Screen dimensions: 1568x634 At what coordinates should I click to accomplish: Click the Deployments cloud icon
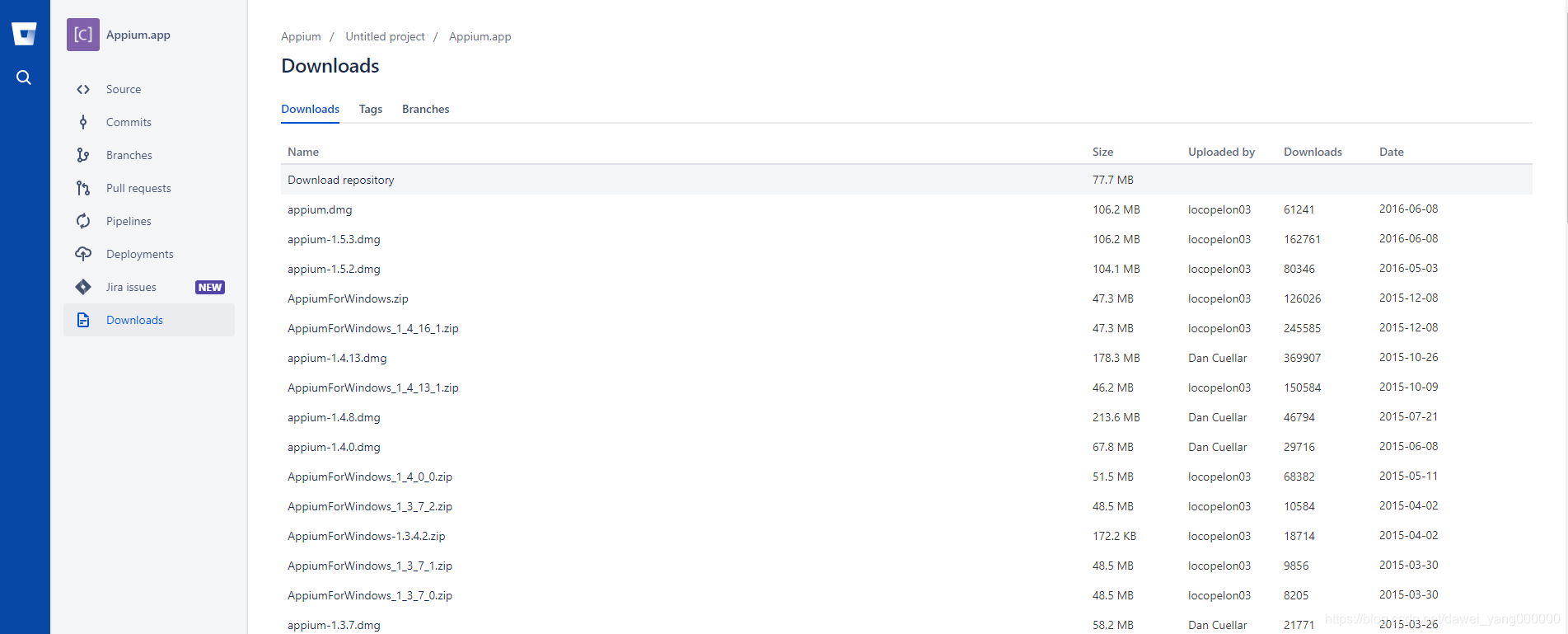pos(83,254)
